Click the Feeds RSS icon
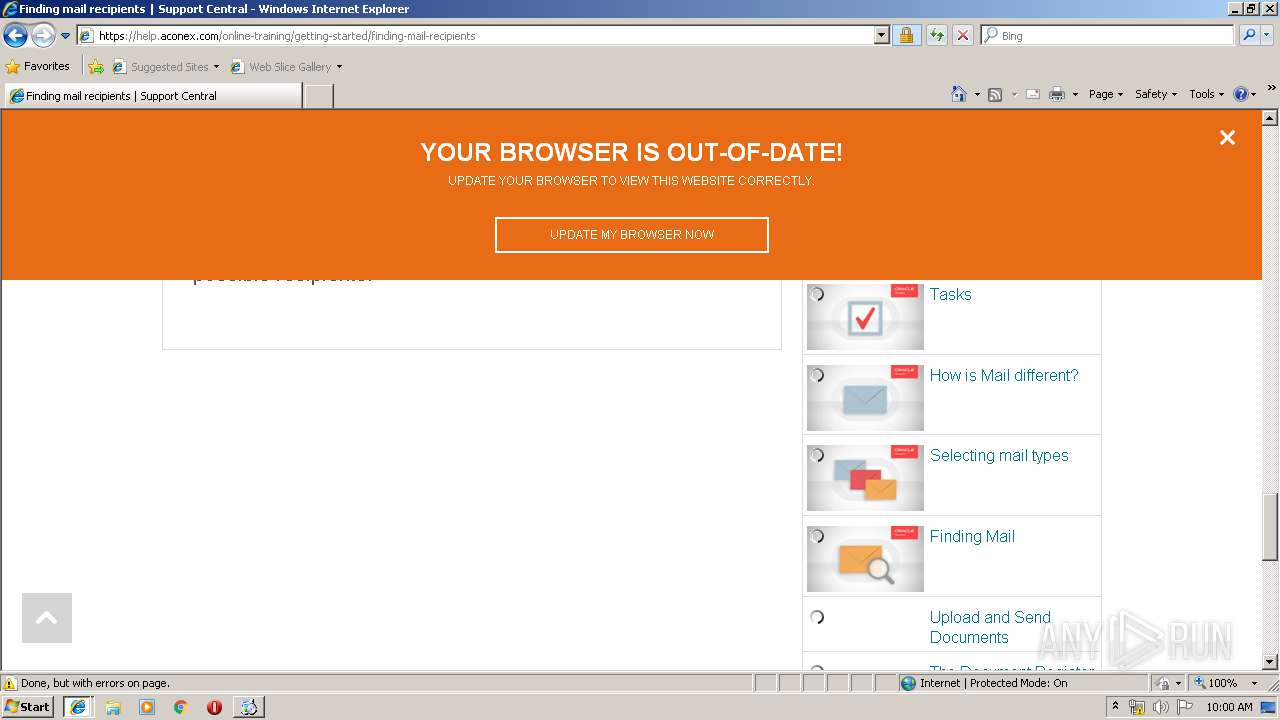1280x720 pixels. coord(995,94)
